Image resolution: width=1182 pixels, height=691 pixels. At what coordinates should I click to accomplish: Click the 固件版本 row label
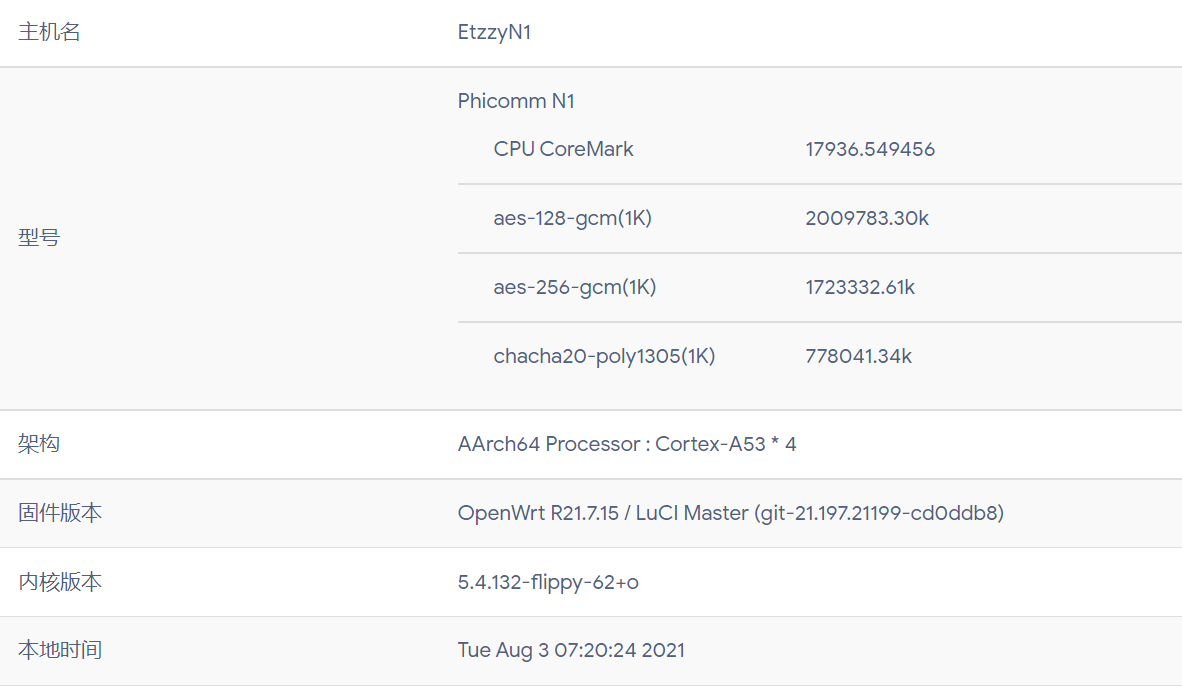pyautogui.click(x=60, y=513)
